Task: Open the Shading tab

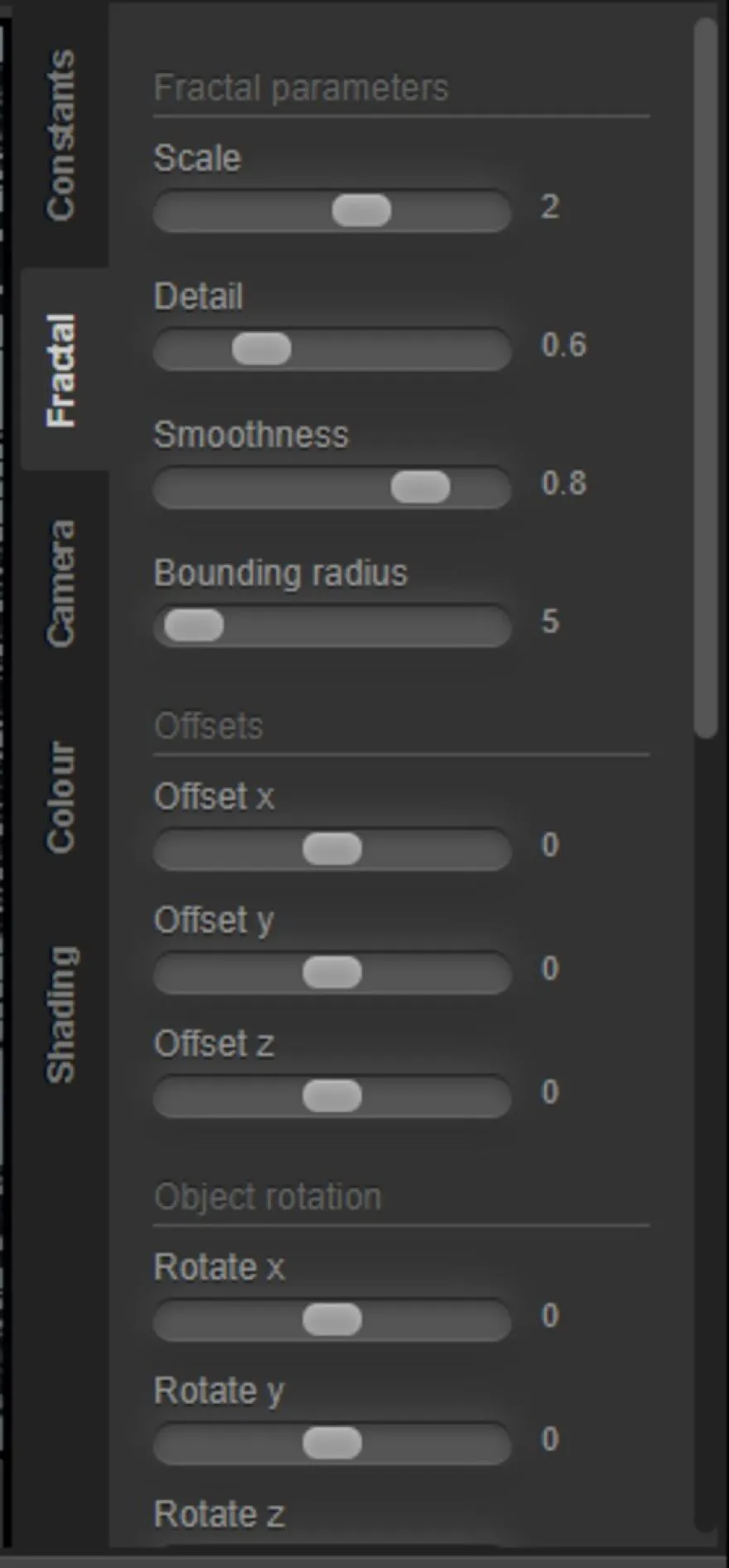Action: pos(61,1014)
